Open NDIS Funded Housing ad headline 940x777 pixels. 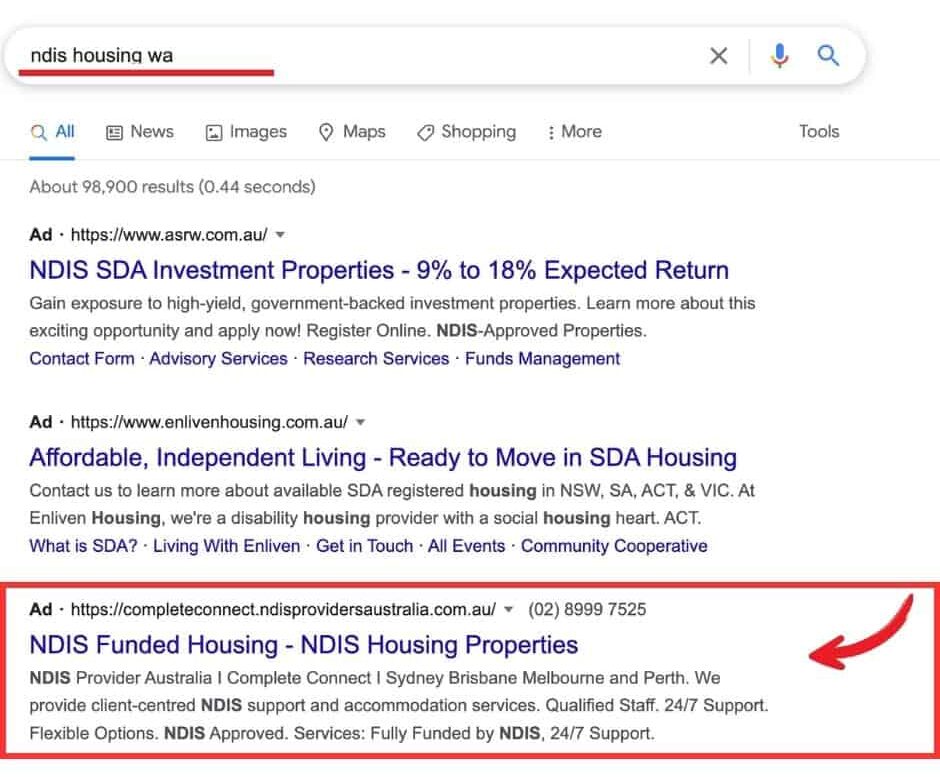click(304, 645)
